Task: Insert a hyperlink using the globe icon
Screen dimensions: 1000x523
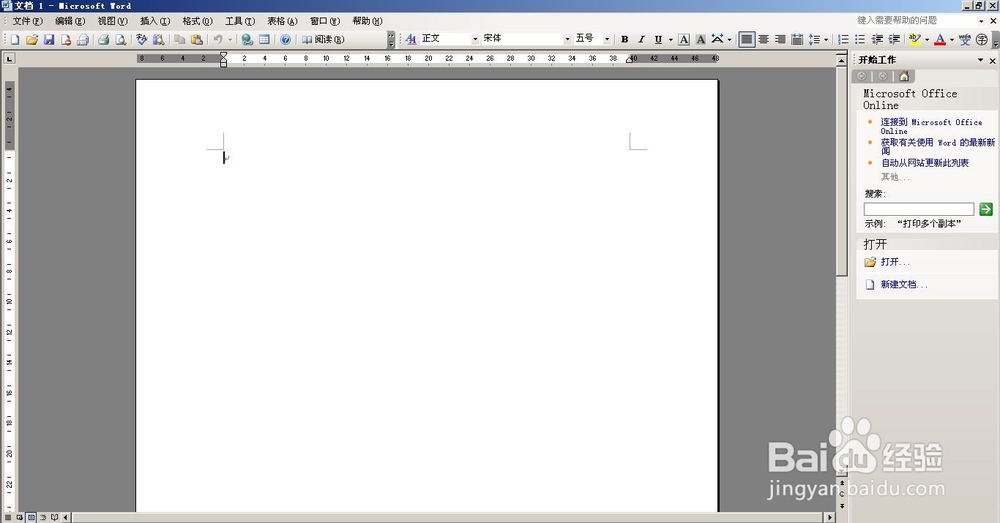Action: [247, 40]
